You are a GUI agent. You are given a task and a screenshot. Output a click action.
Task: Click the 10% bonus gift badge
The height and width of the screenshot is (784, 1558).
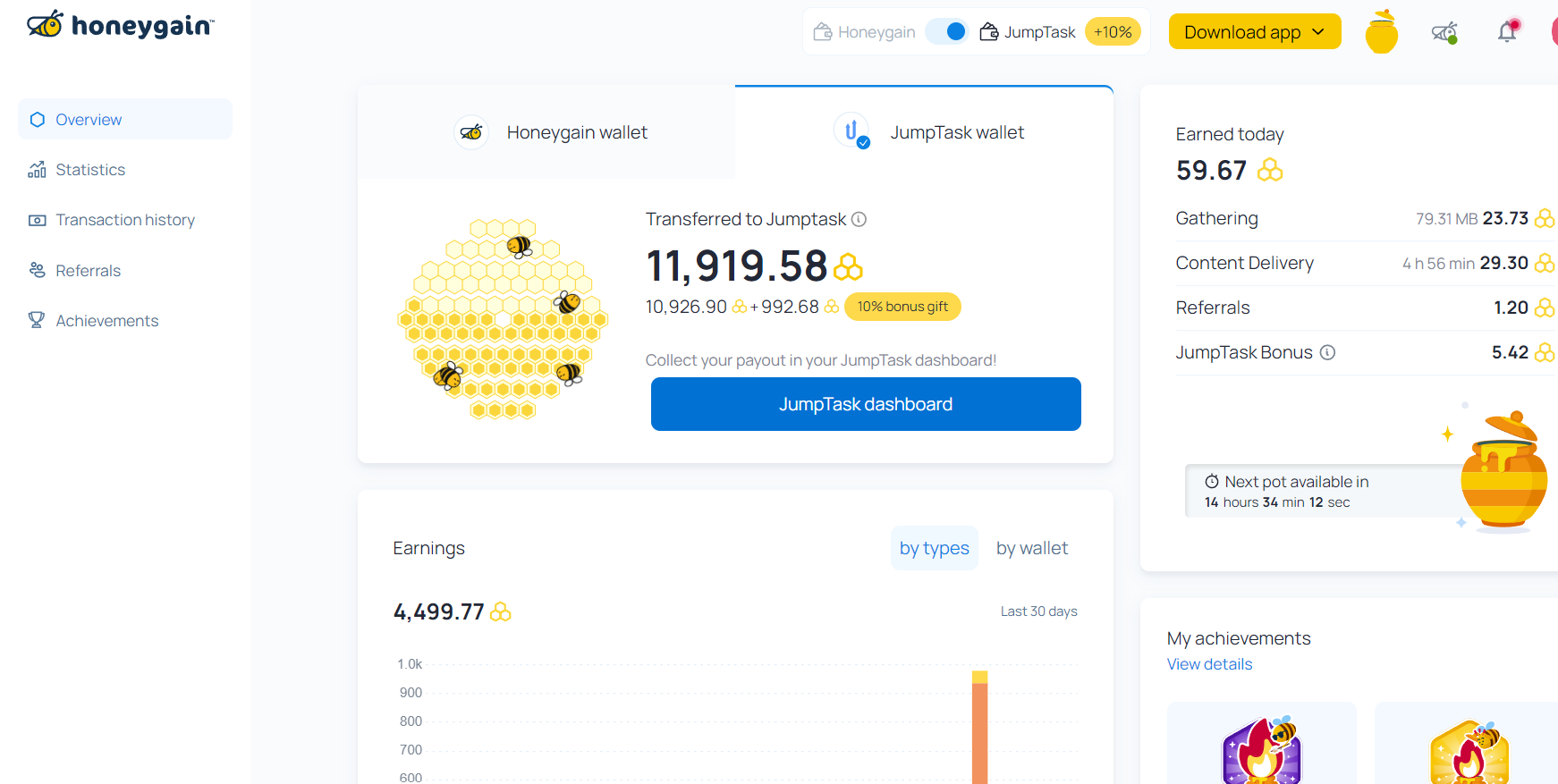pyautogui.click(x=902, y=307)
